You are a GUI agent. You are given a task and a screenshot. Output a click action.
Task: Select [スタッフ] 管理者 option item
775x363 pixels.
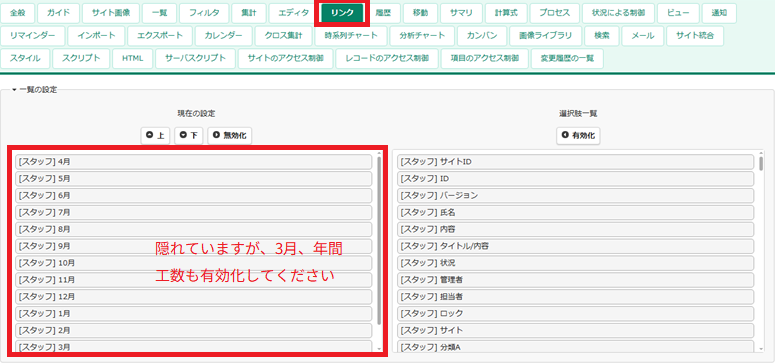[x=576, y=280]
